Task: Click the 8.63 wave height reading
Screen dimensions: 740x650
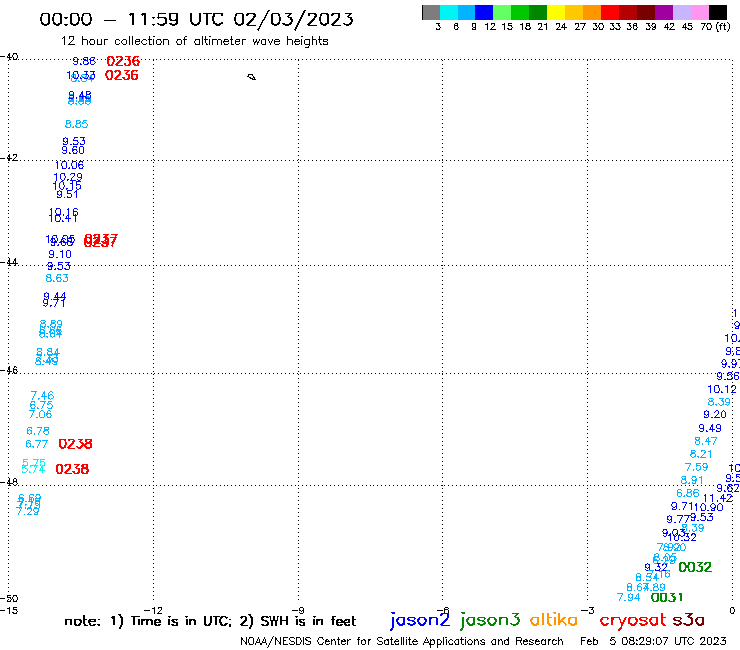Action: point(57,279)
